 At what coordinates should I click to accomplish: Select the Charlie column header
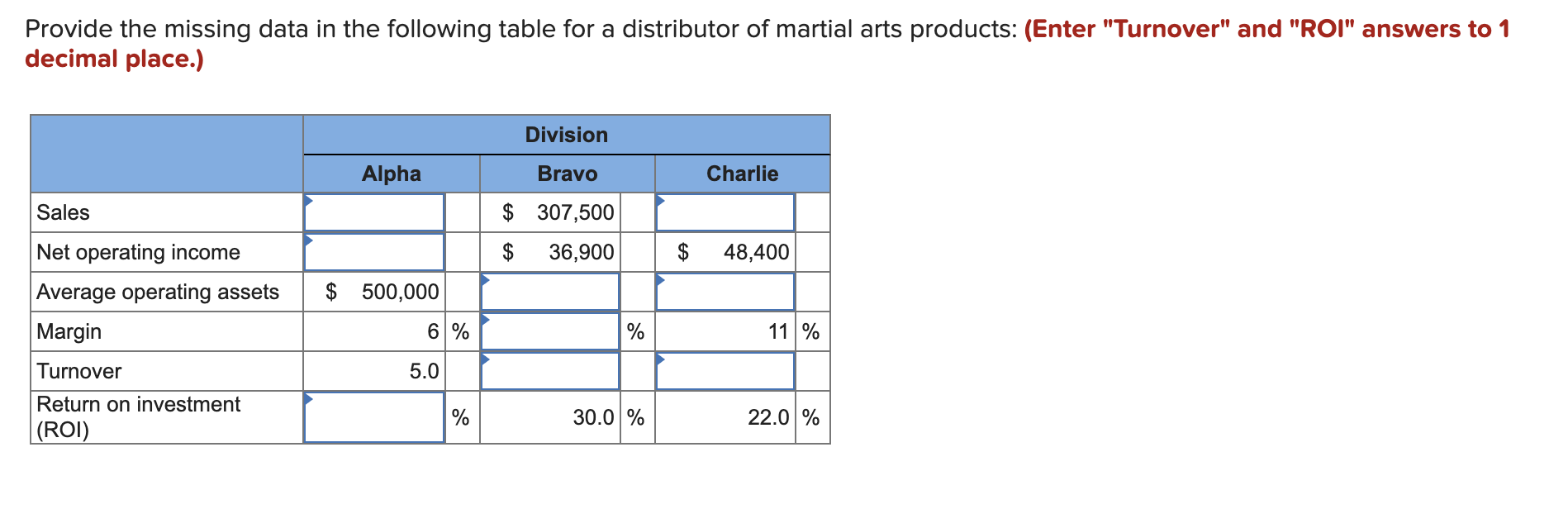[x=742, y=174]
